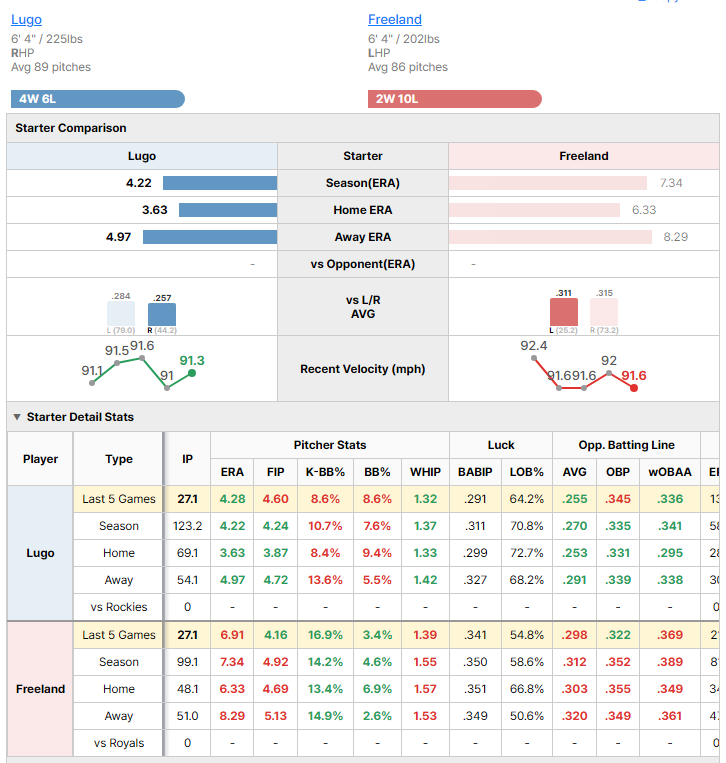This screenshot has width=726, height=763.
Task: Click Lugo's Home wOBAA value .295
Action: click(670, 553)
